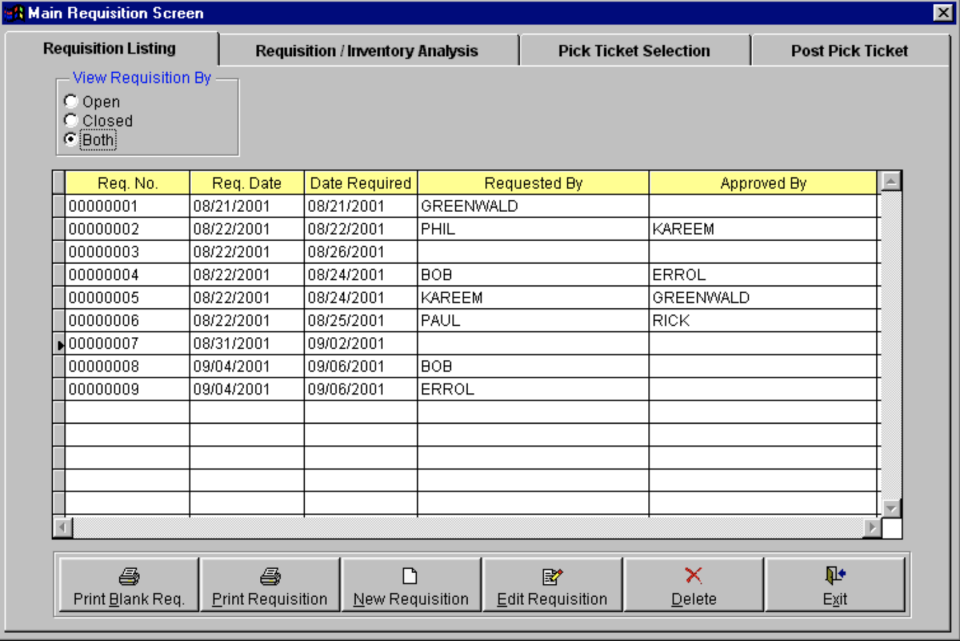The width and height of the screenshot is (960, 641).
Task: Switch to the Post Pick Ticket tab
Action: coord(849,50)
